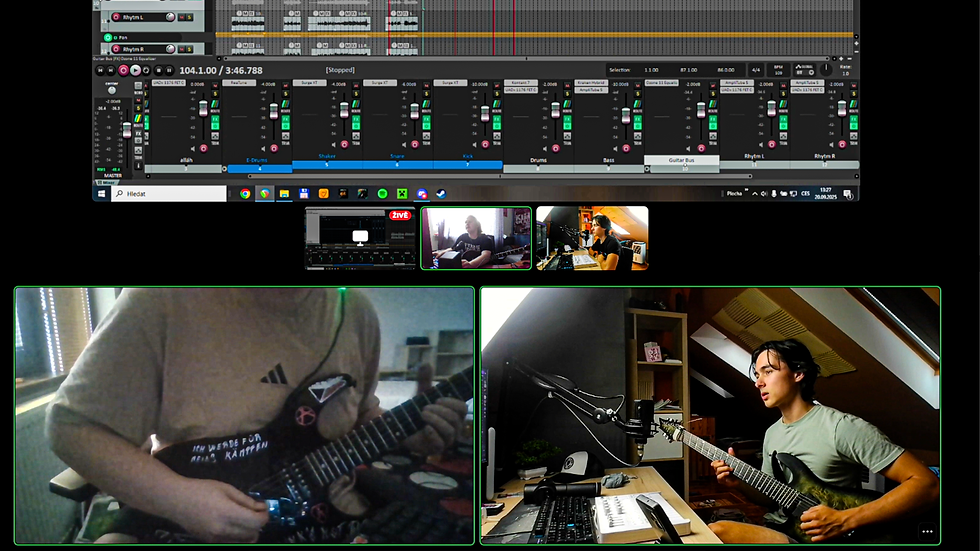Expand the Plocha toolbar chevron in the taskbar
The image size is (980, 551).
746,191
